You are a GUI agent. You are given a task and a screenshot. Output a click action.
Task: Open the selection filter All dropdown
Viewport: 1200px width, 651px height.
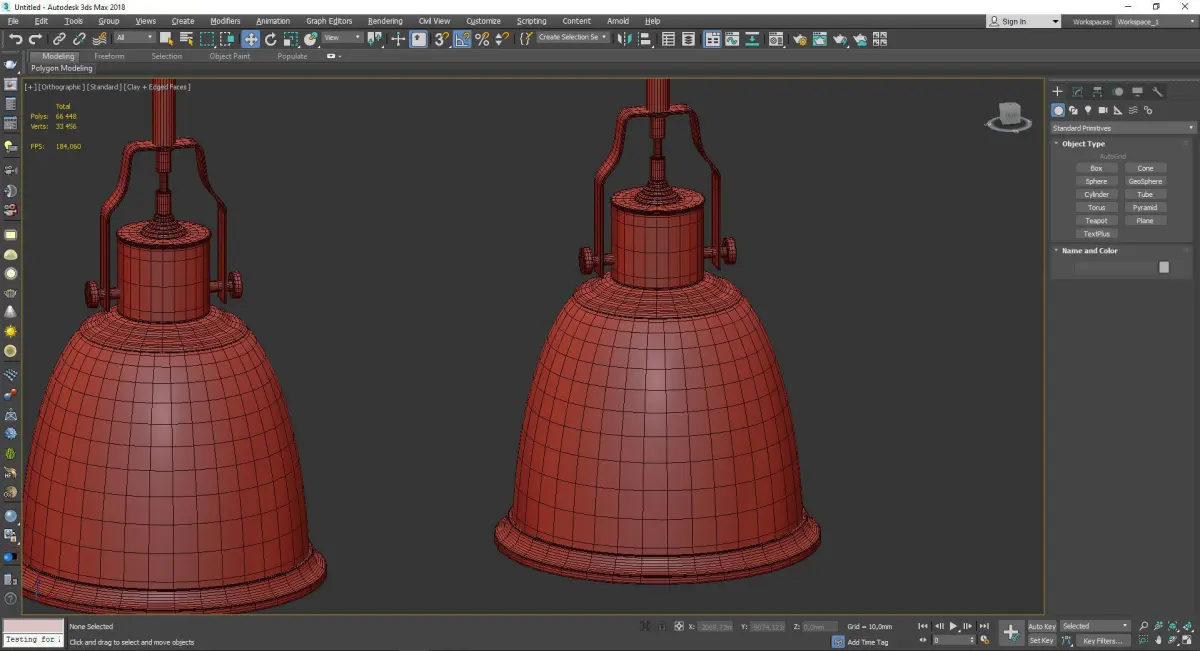pos(135,38)
